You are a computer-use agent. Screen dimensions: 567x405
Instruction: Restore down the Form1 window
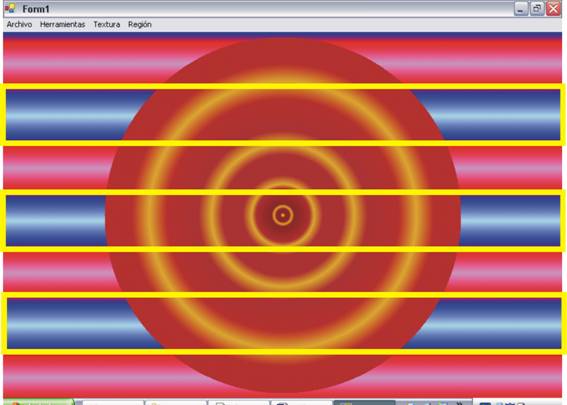[537, 9]
